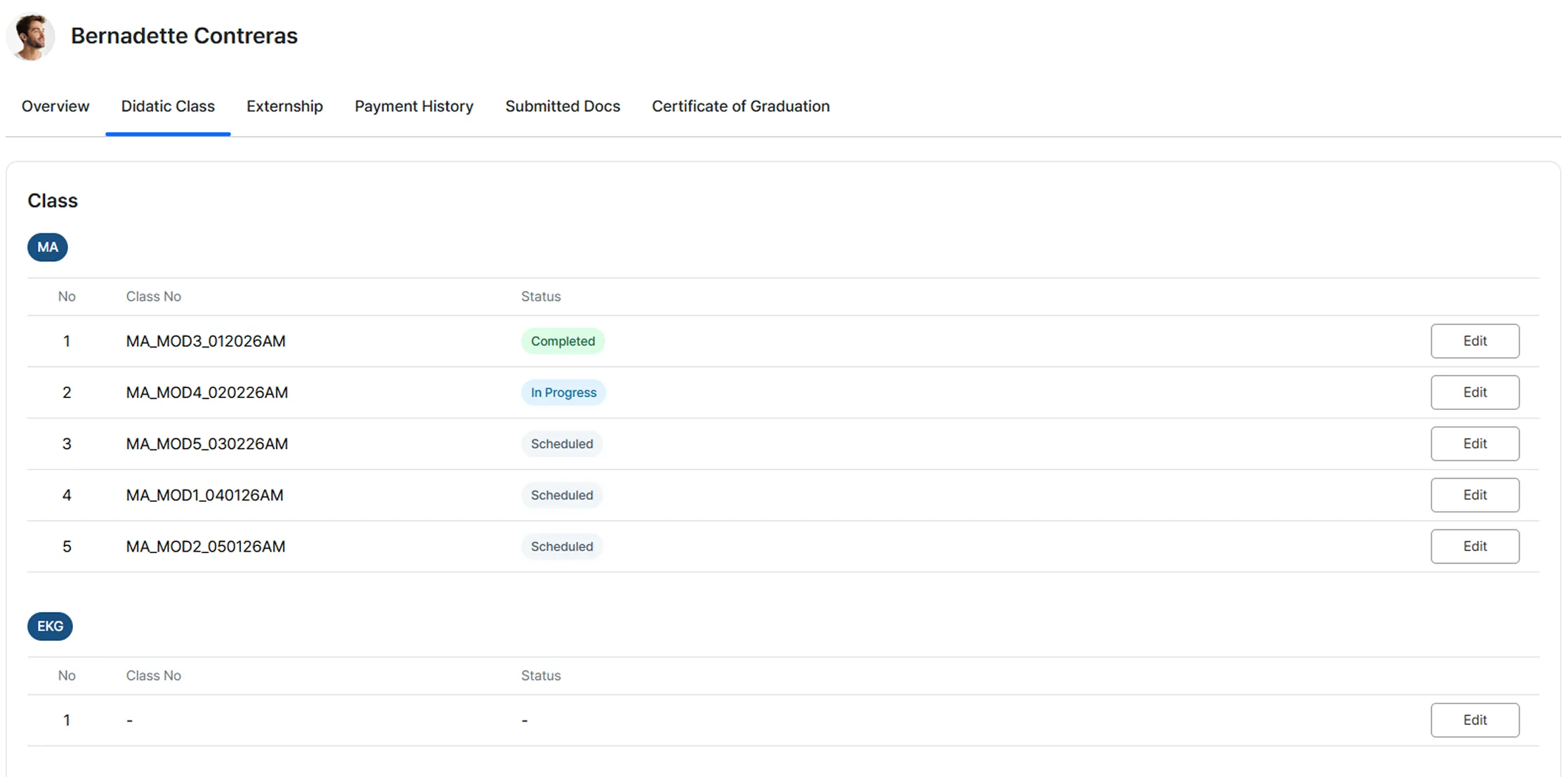Edit class MA_MOD4_020226AM
Viewport: 1568px width, 777px height.
tap(1474, 392)
